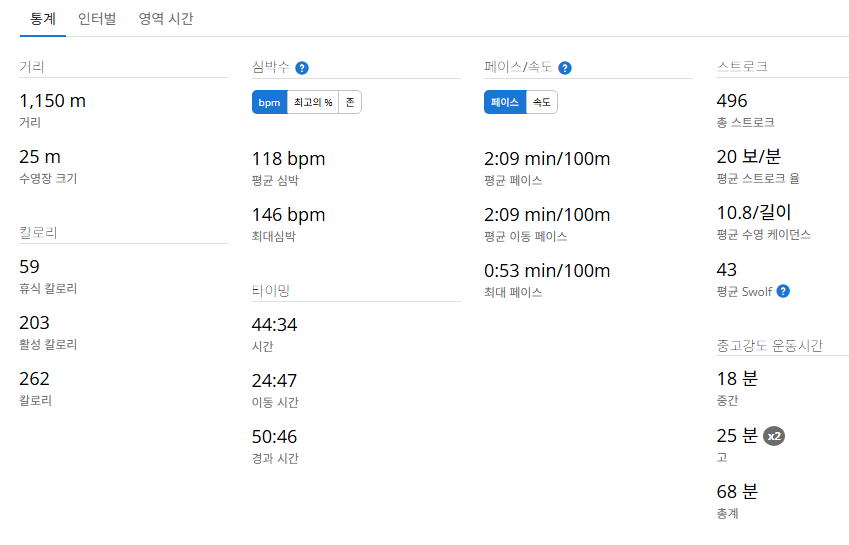Click the 496 total strokes value
This screenshot has height=545, width=849.
pyautogui.click(x=732, y=101)
